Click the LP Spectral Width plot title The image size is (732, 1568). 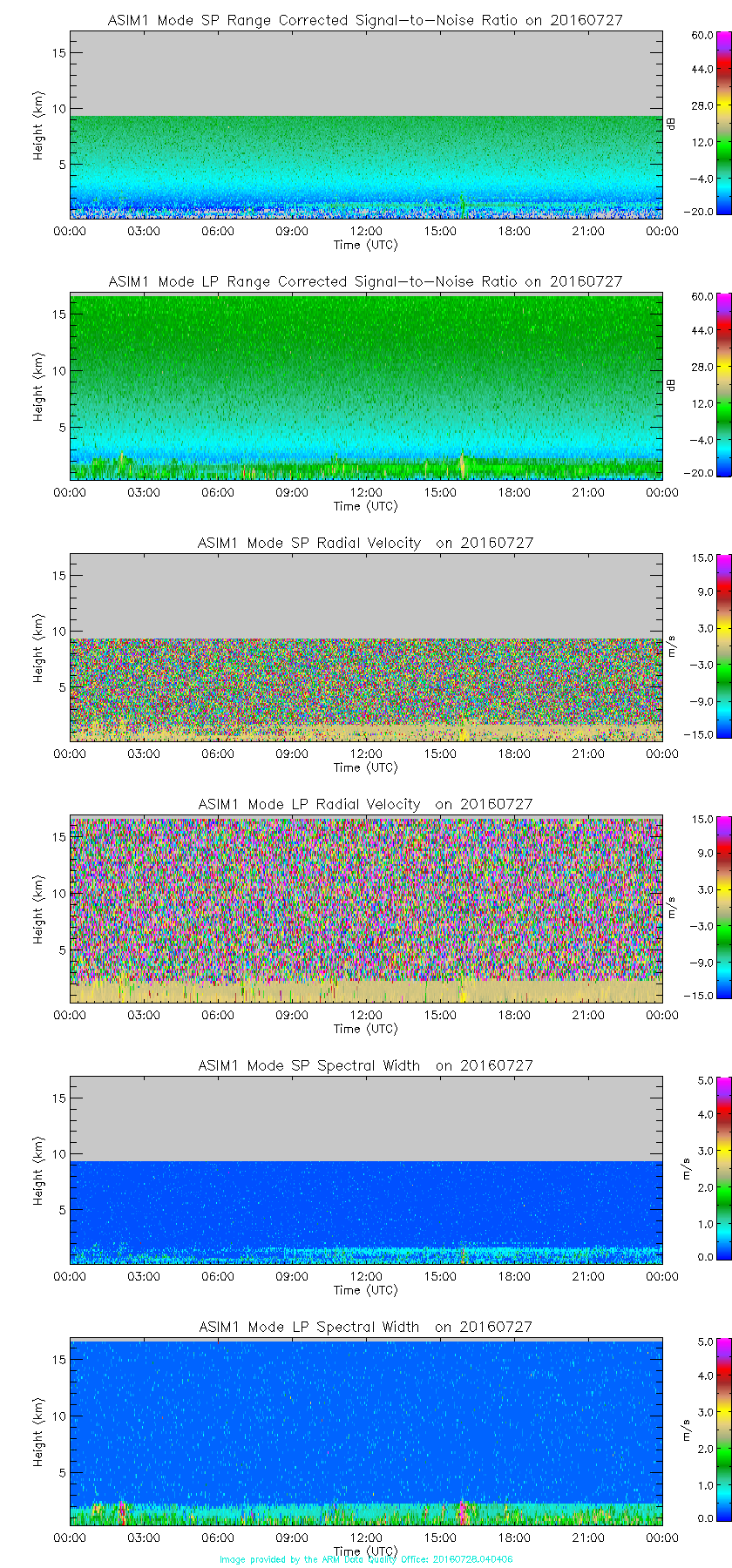[365, 1327]
